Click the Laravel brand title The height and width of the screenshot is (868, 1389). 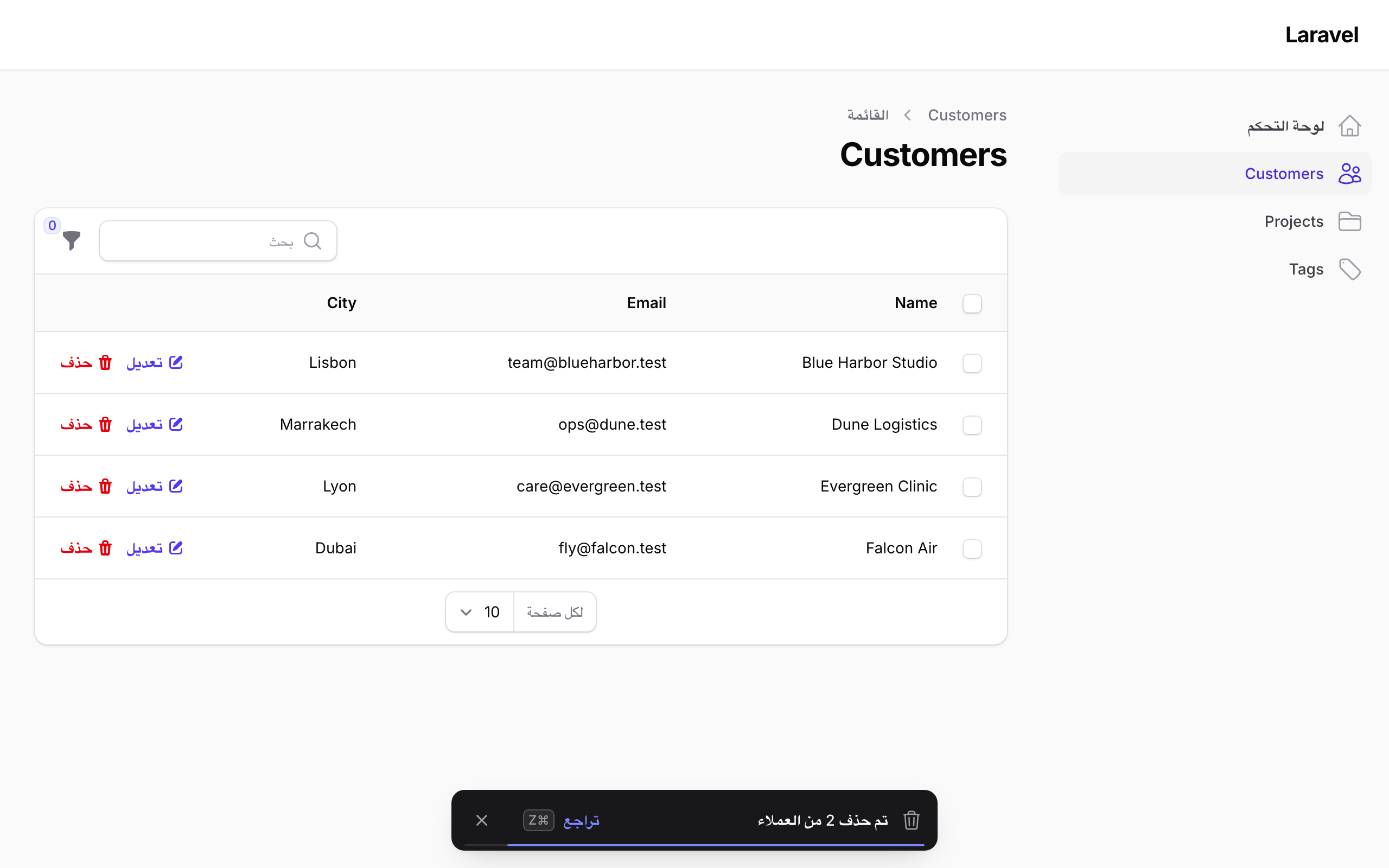tap(1321, 35)
